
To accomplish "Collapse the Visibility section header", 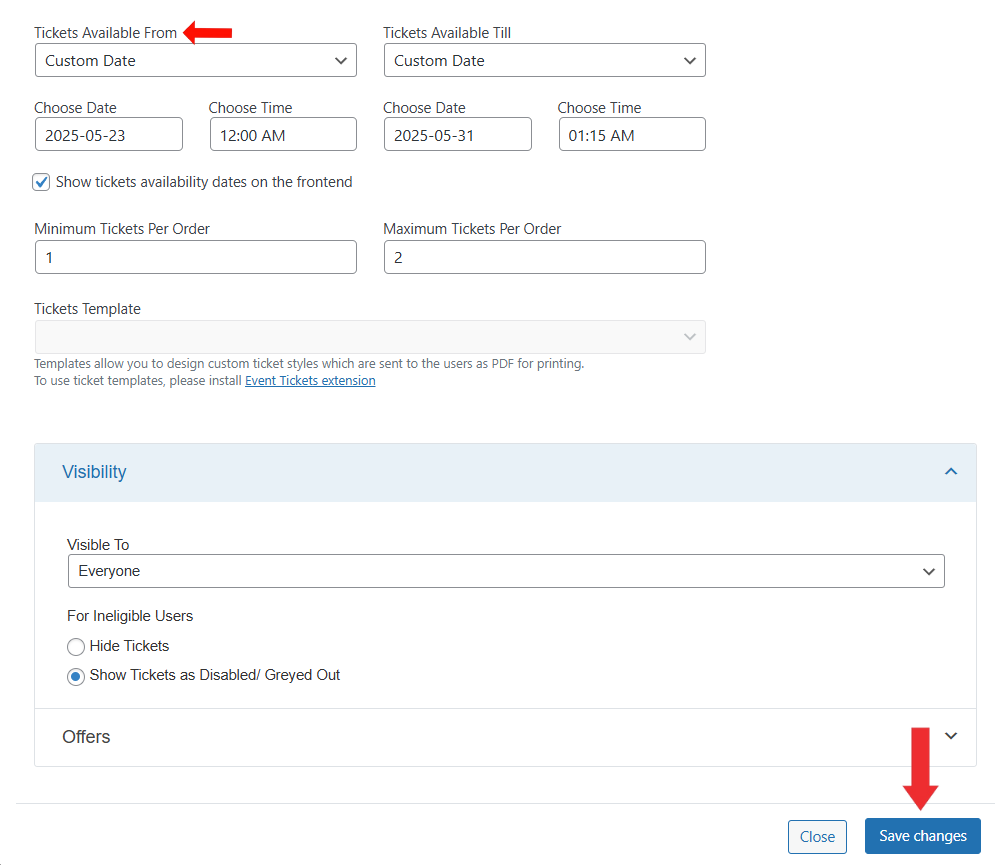I will [x=505, y=472].
